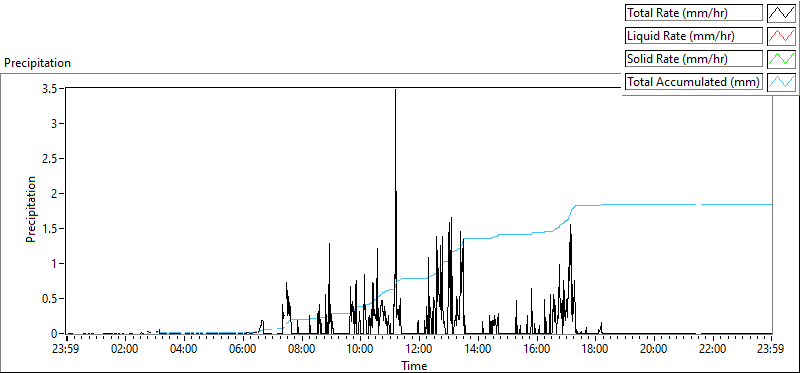Viewport: 800px width, 373px height.
Task: Click the 10:00 time tick label
Action: [360, 349]
